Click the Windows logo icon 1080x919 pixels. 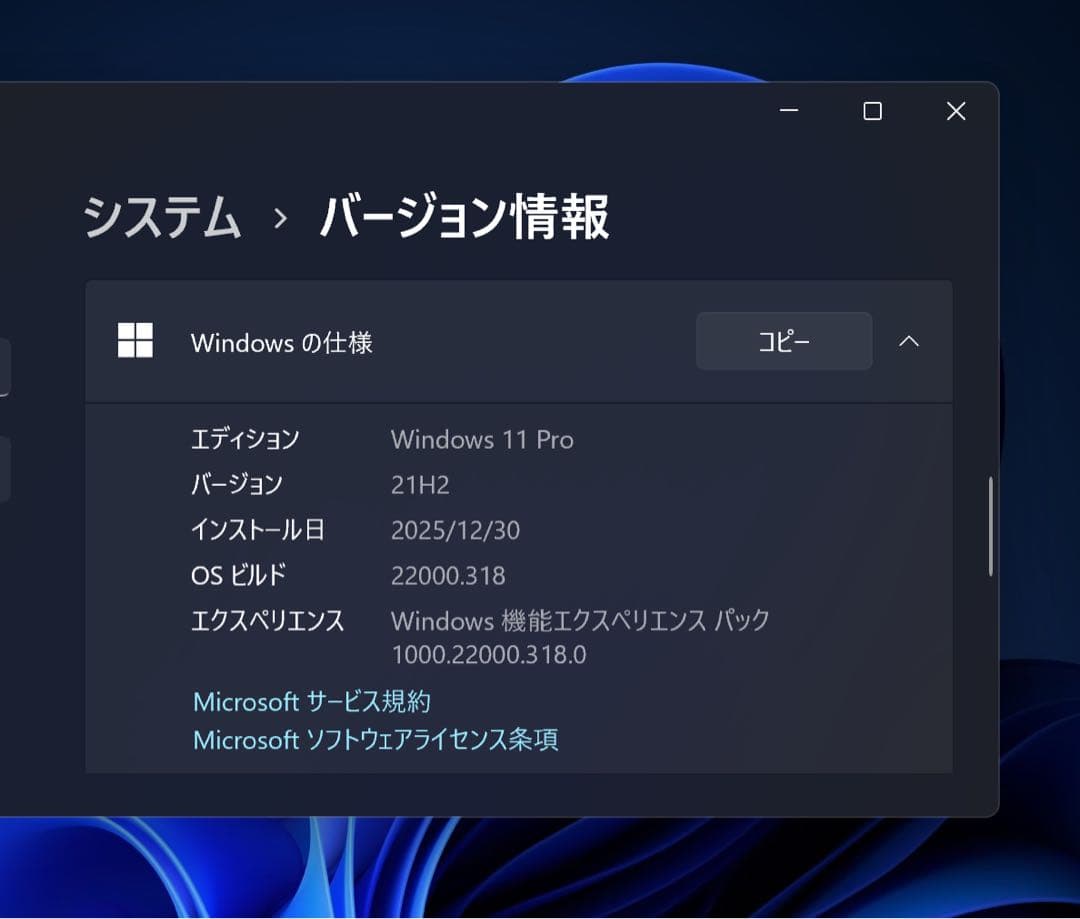pyautogui.click(x=135, y=340)
